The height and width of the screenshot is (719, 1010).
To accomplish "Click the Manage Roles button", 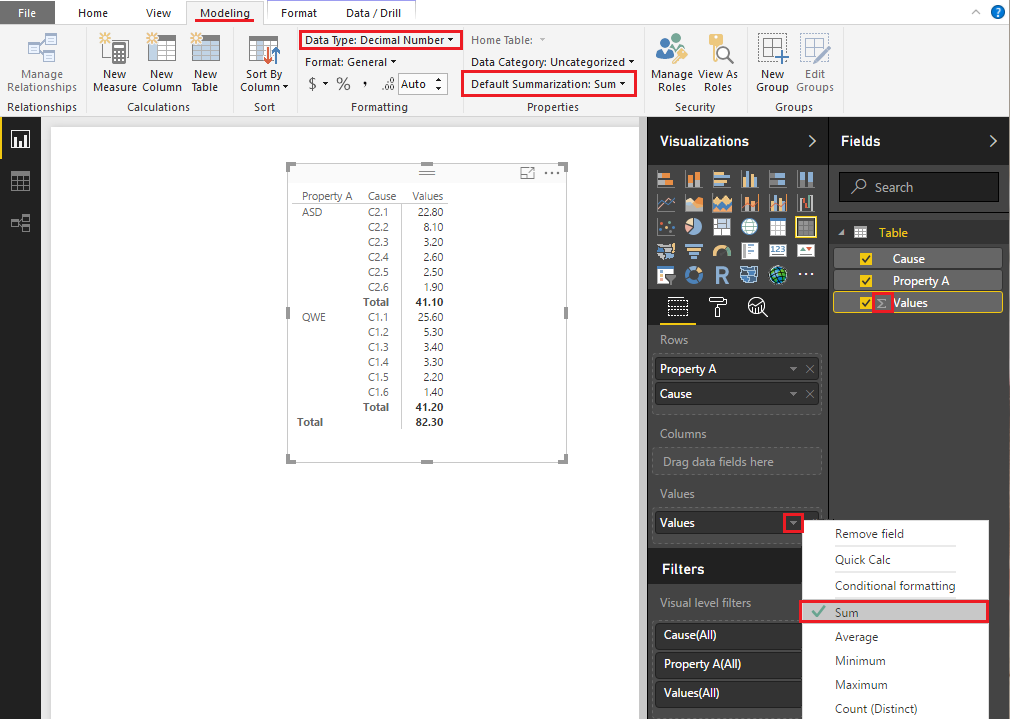I will [x=672, y=63].
